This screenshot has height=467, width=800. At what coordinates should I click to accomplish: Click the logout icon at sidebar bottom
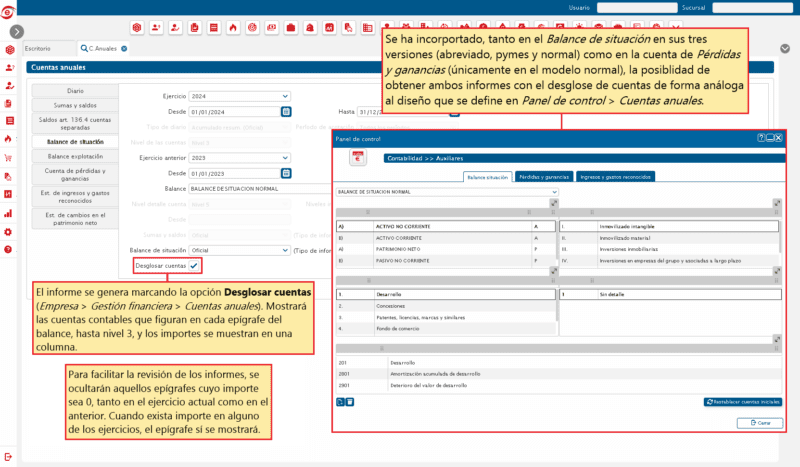(8, 457)
